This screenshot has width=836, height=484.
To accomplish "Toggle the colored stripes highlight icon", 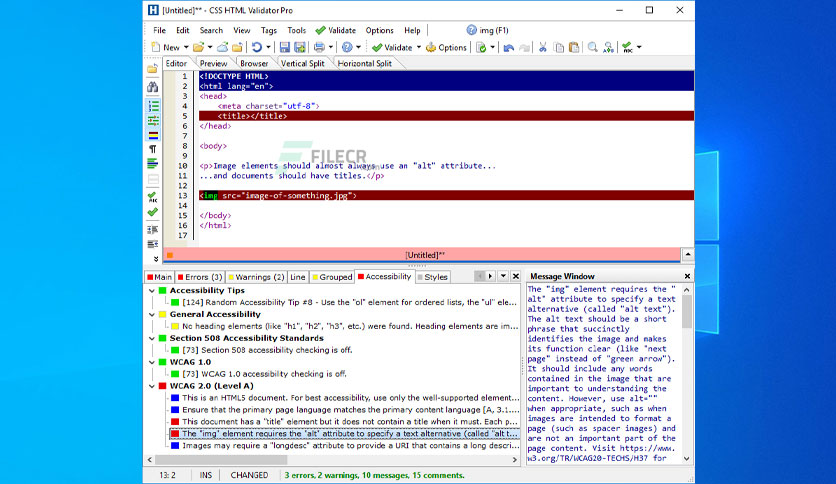I will (153, 135).
